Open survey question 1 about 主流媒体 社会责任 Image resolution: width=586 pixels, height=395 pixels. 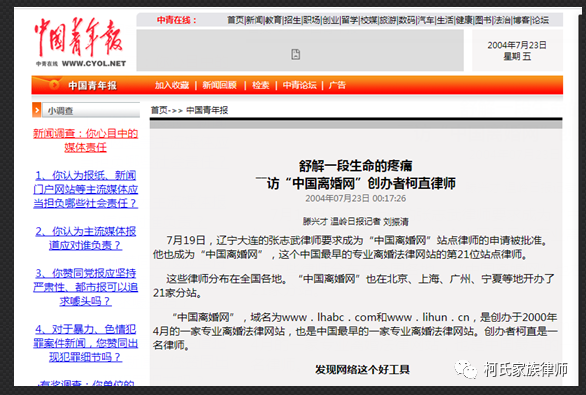tap(86, 189)
